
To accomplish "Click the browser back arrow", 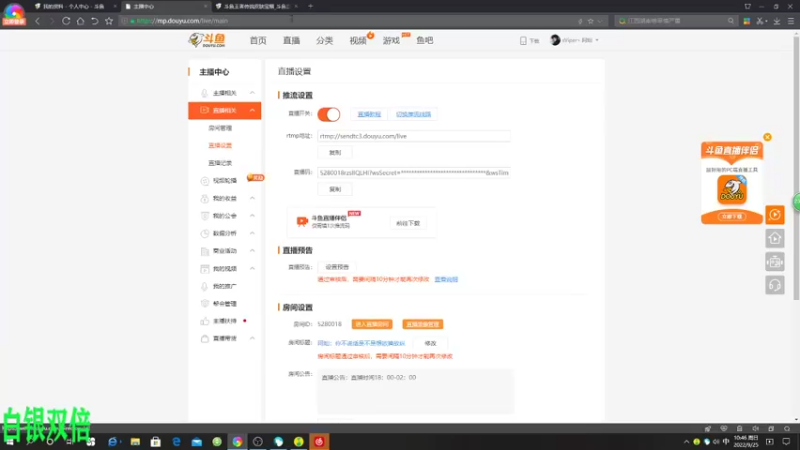I will coord(37,21).
